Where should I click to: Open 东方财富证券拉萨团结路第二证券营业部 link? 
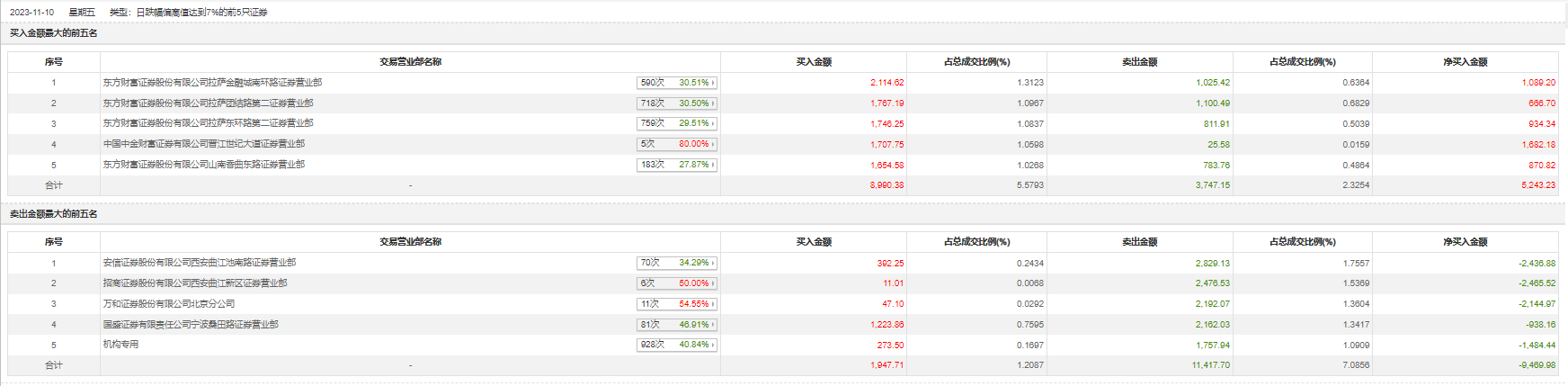tap(208, 103)
